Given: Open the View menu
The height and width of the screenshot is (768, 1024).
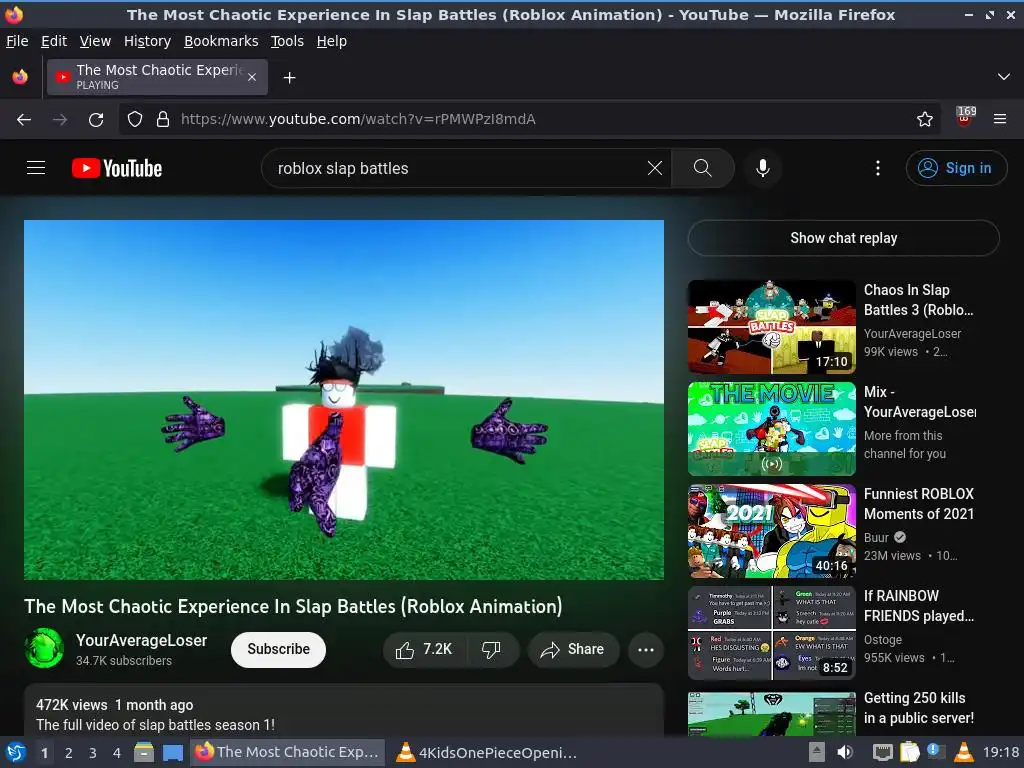Looking at the screenshot, I should [95, 41].
